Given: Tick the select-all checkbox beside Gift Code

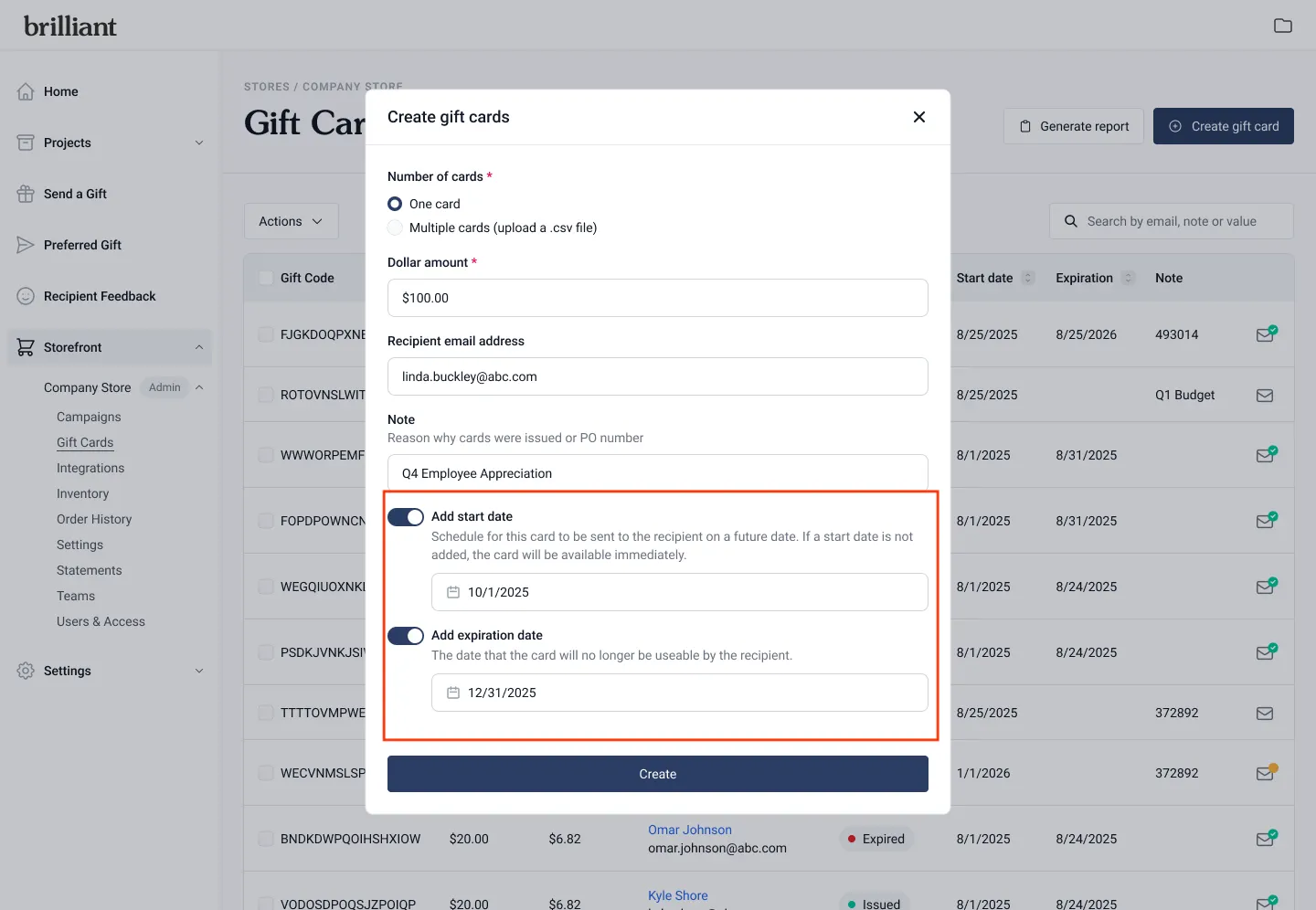Looking at the screenshot, I should 266,278.
